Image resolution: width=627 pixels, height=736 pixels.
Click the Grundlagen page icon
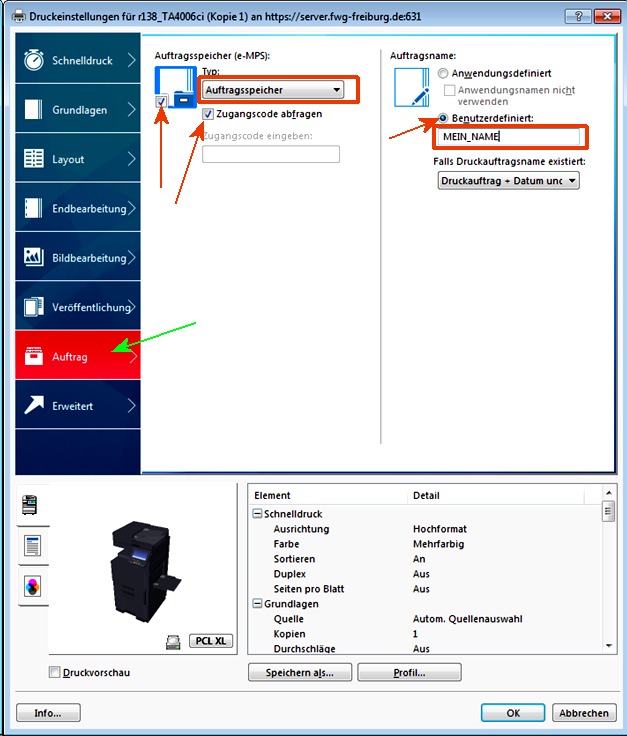point(34,110)
